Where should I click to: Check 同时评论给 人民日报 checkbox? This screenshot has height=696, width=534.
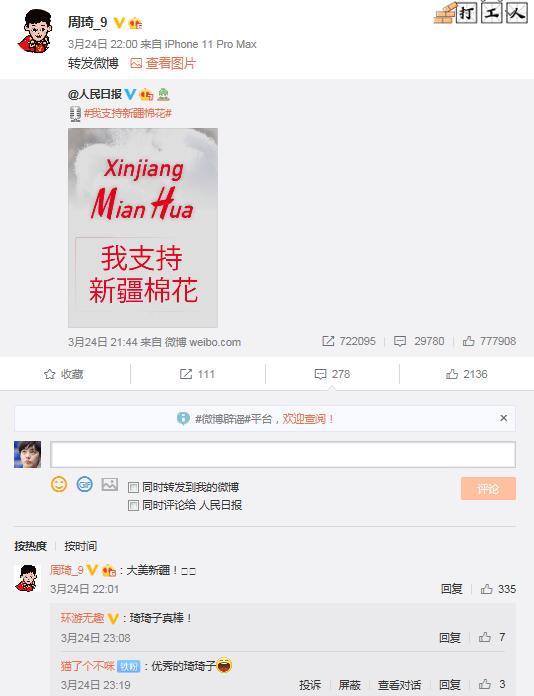pos(133,505)
